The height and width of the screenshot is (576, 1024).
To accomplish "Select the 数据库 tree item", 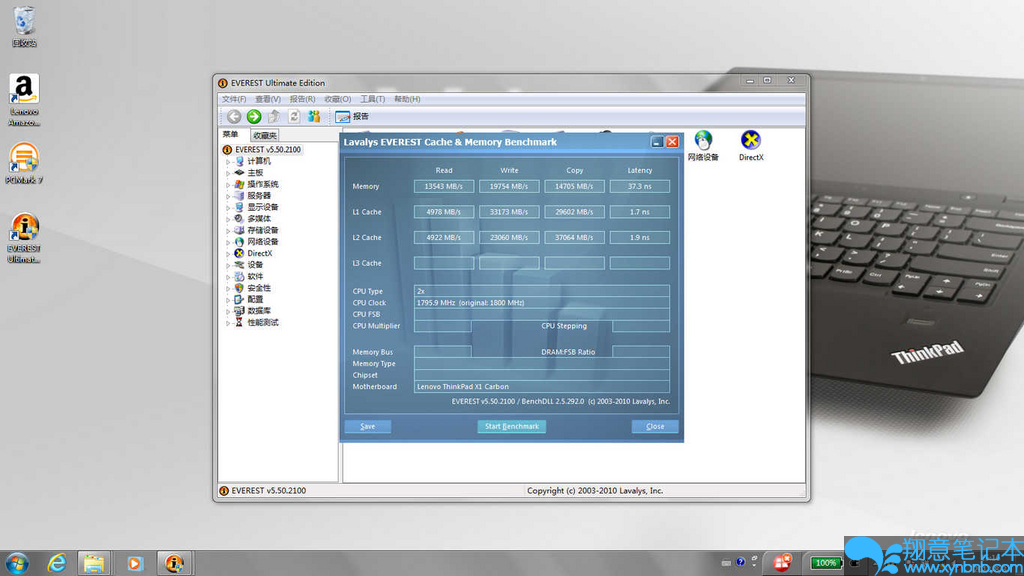I will coord(259,311).
